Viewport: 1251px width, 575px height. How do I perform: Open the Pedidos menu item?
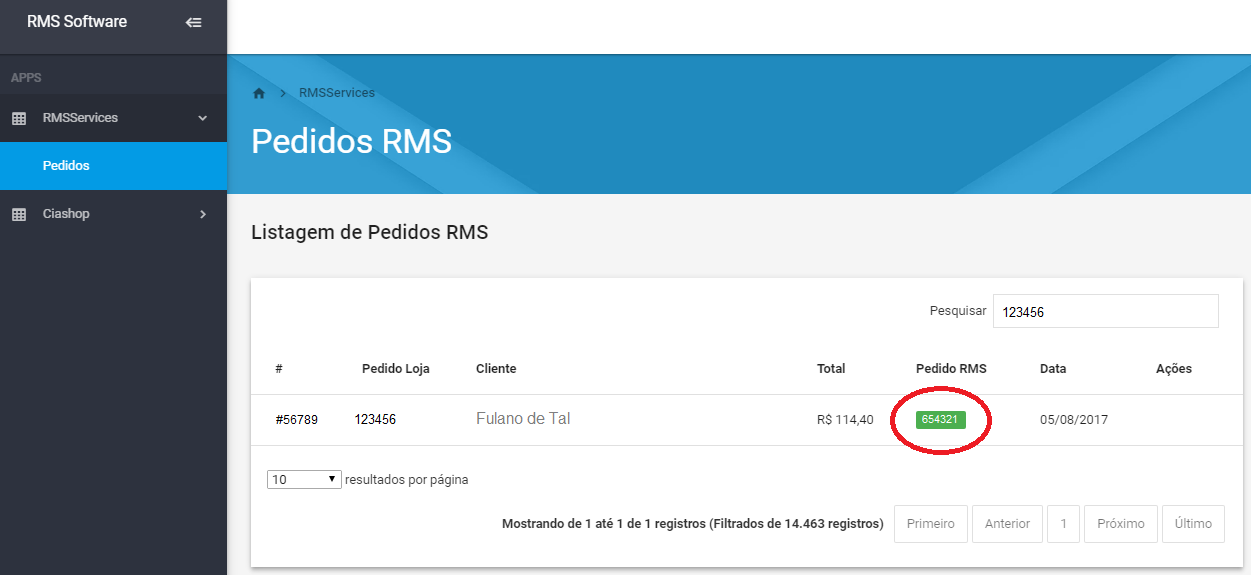tap(66, 166)
